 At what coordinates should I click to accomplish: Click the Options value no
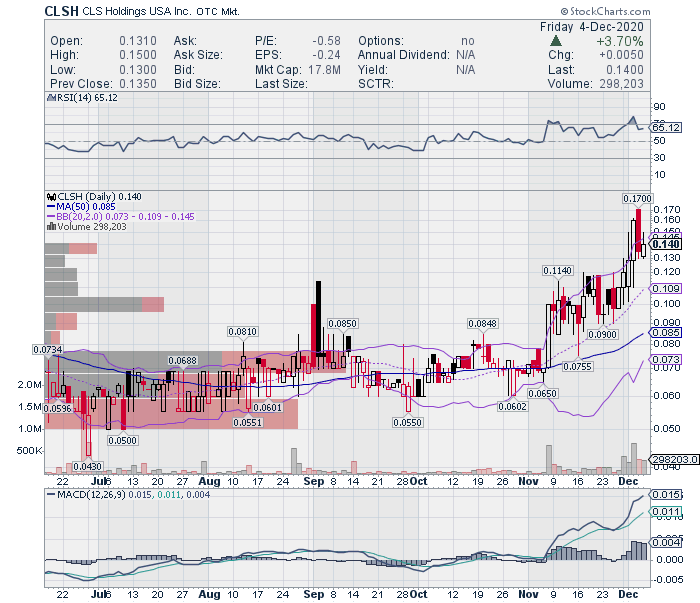pos(468,41)
